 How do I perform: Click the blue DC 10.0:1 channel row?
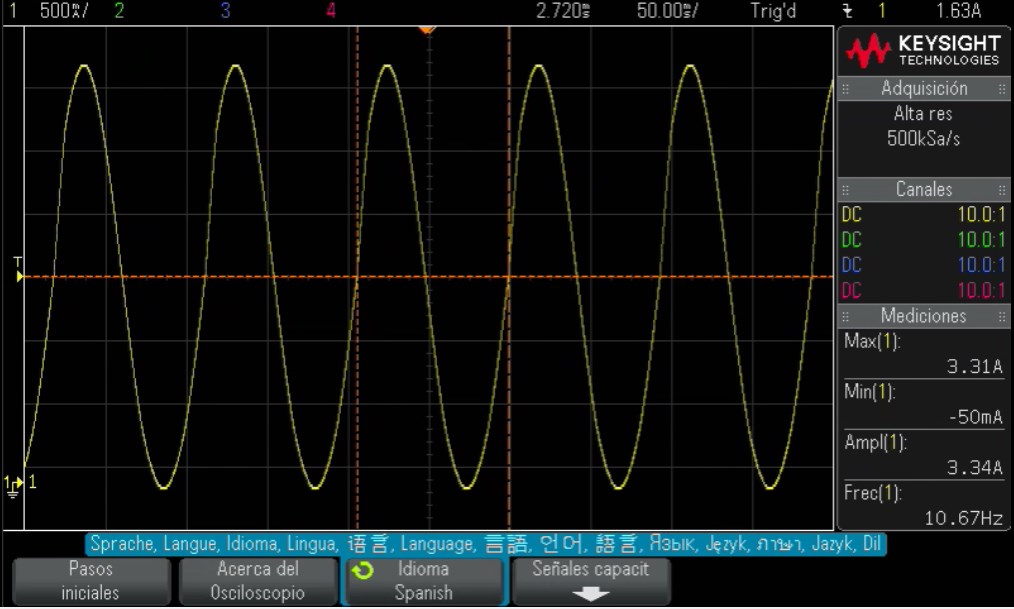pyautogui.click(x=923, y=265)
